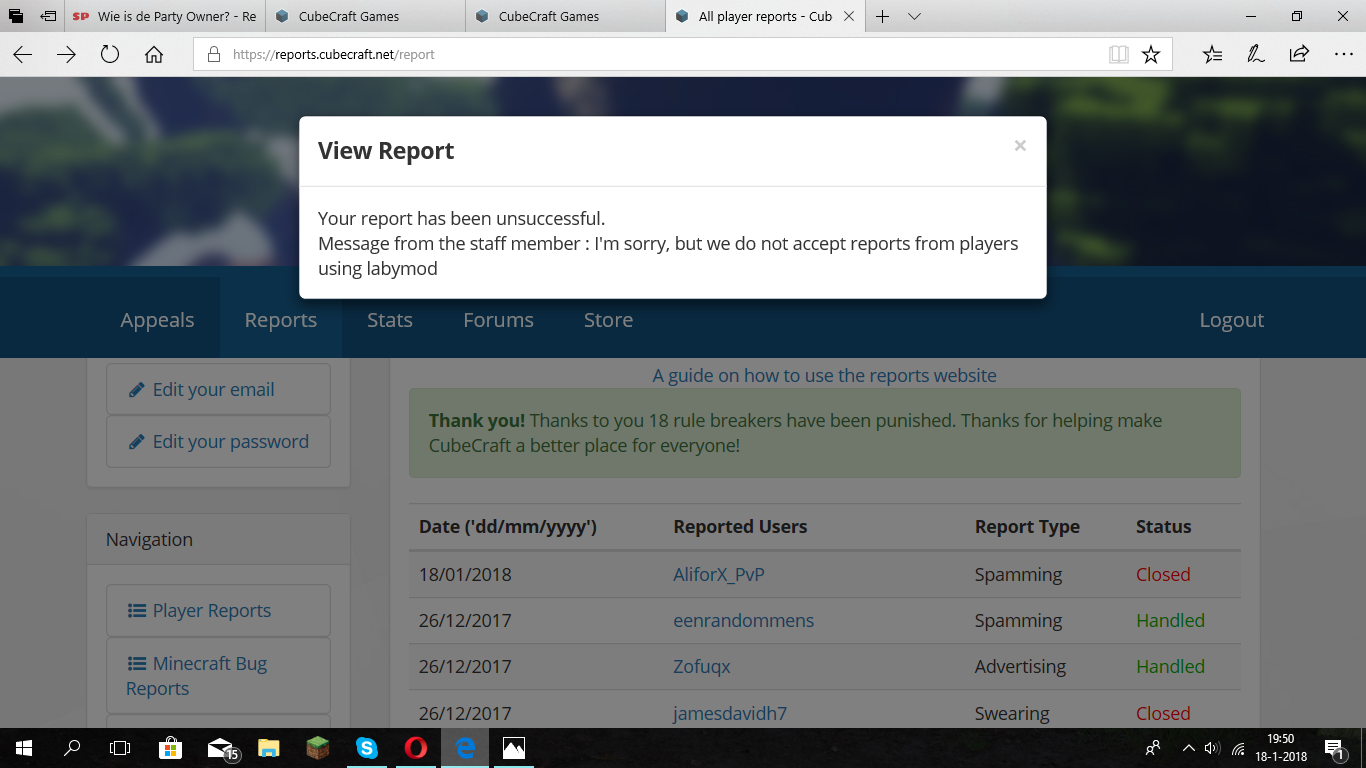Click the site security lock icon
Screen dimensions: 1366x768
[x=213, y=55]
